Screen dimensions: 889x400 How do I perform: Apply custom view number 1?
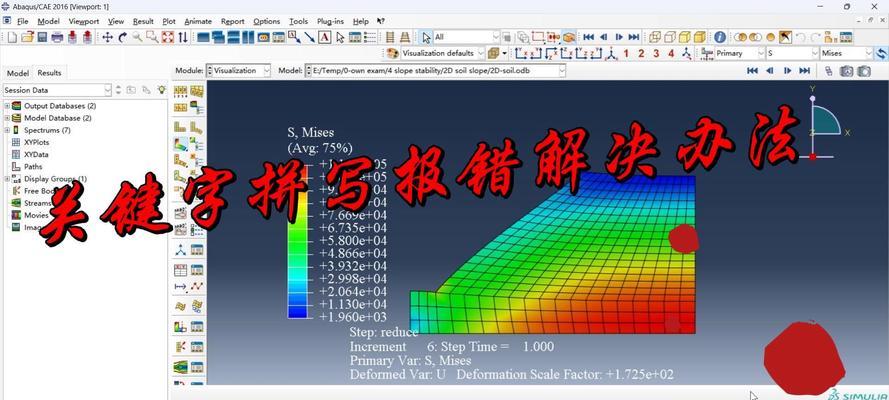point(626,53)
